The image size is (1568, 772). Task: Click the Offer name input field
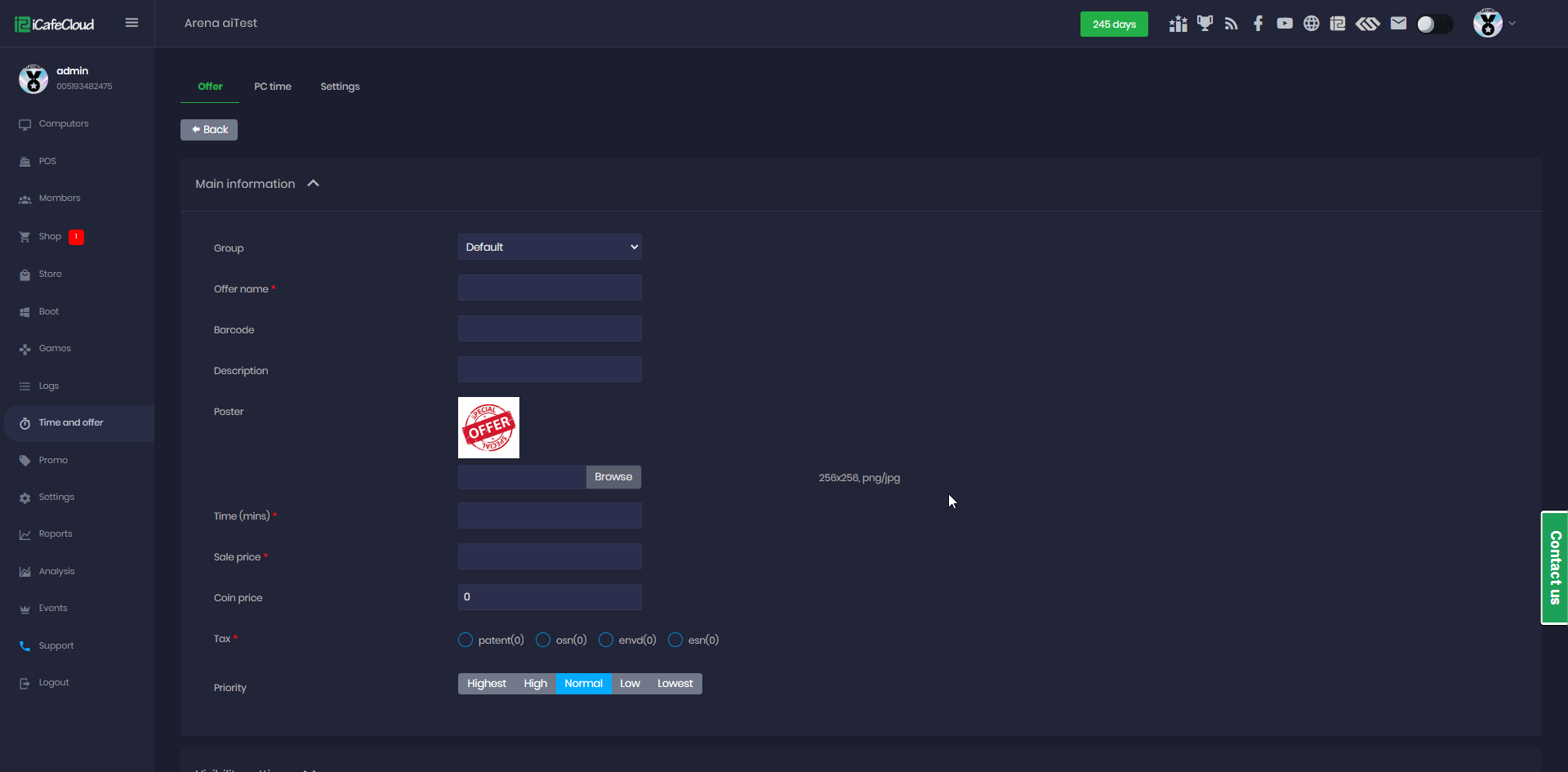(550, 288)
